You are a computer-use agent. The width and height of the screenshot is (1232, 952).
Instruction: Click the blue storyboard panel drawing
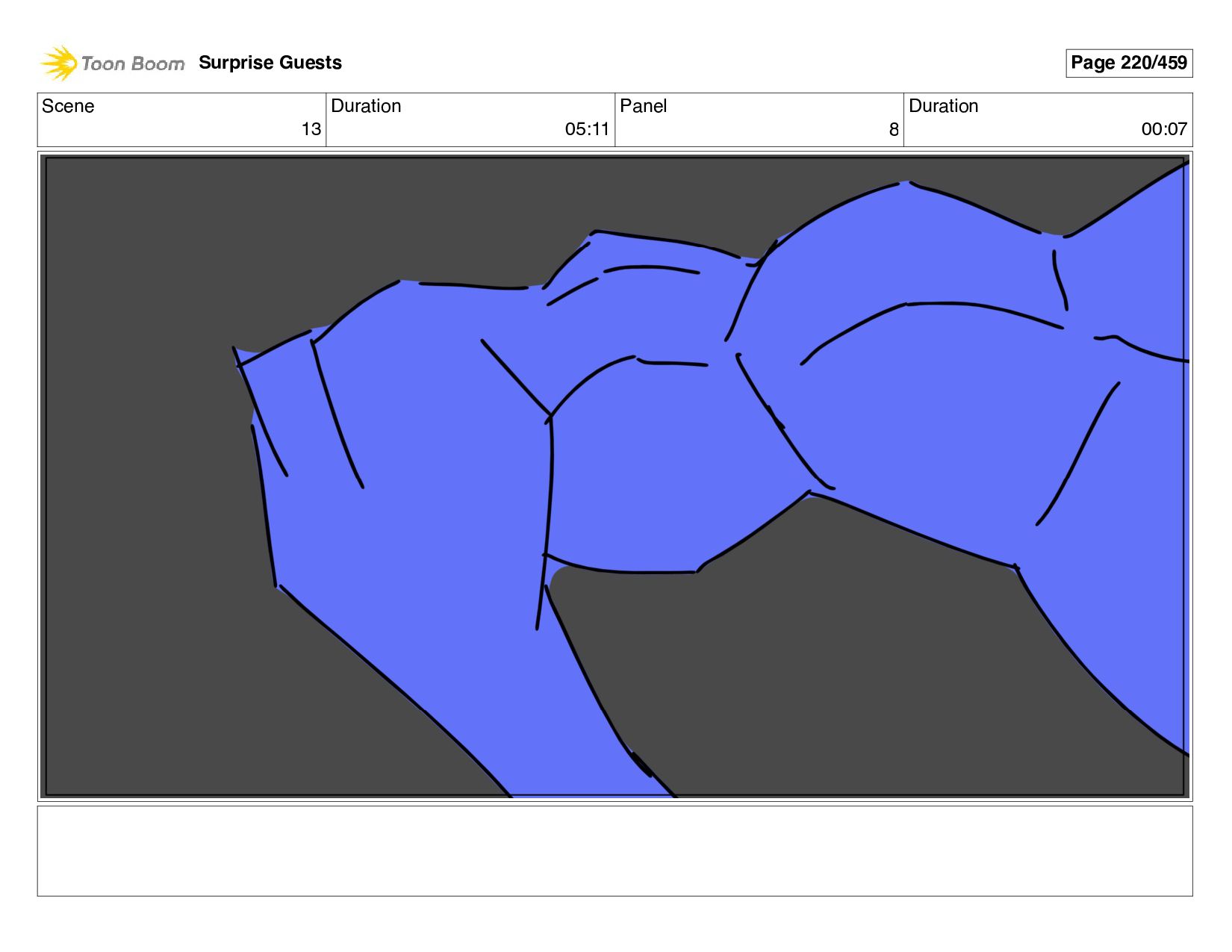pos(615,476)
